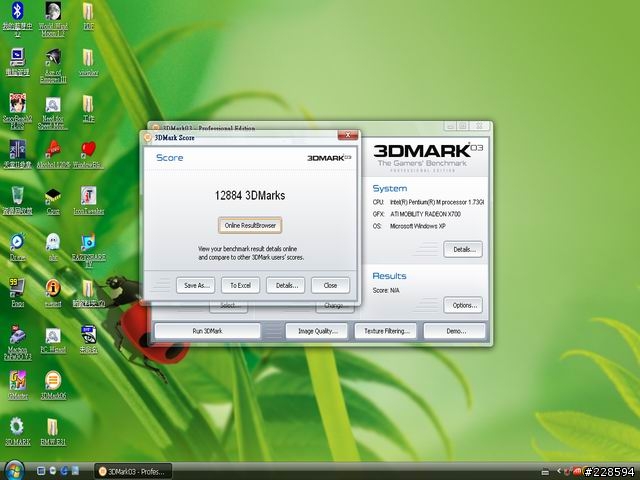Open the SexyBeach2 desktop icon

point(17,111)
